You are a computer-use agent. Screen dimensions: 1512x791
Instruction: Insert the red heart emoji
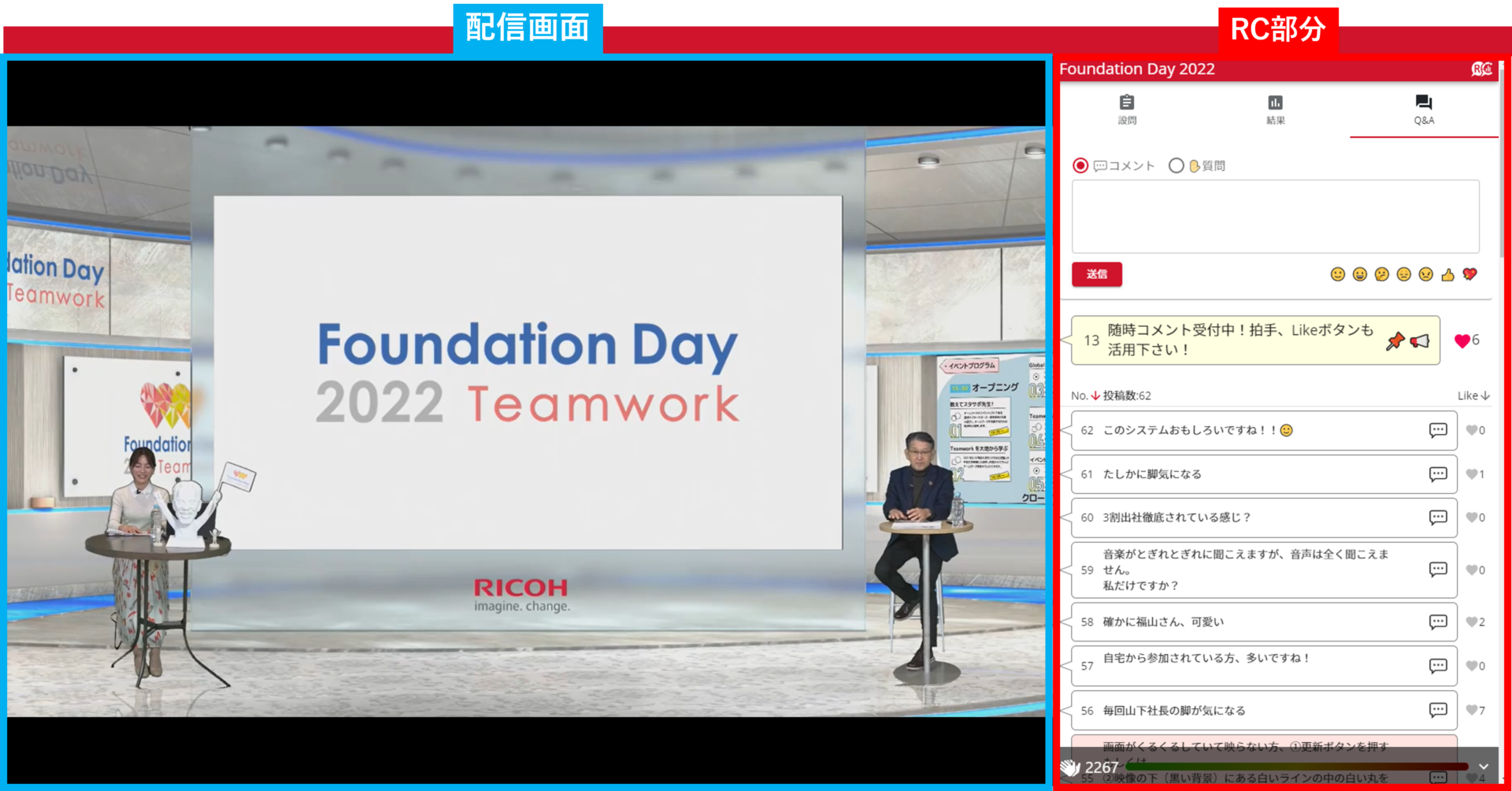tap(1469, 274)
